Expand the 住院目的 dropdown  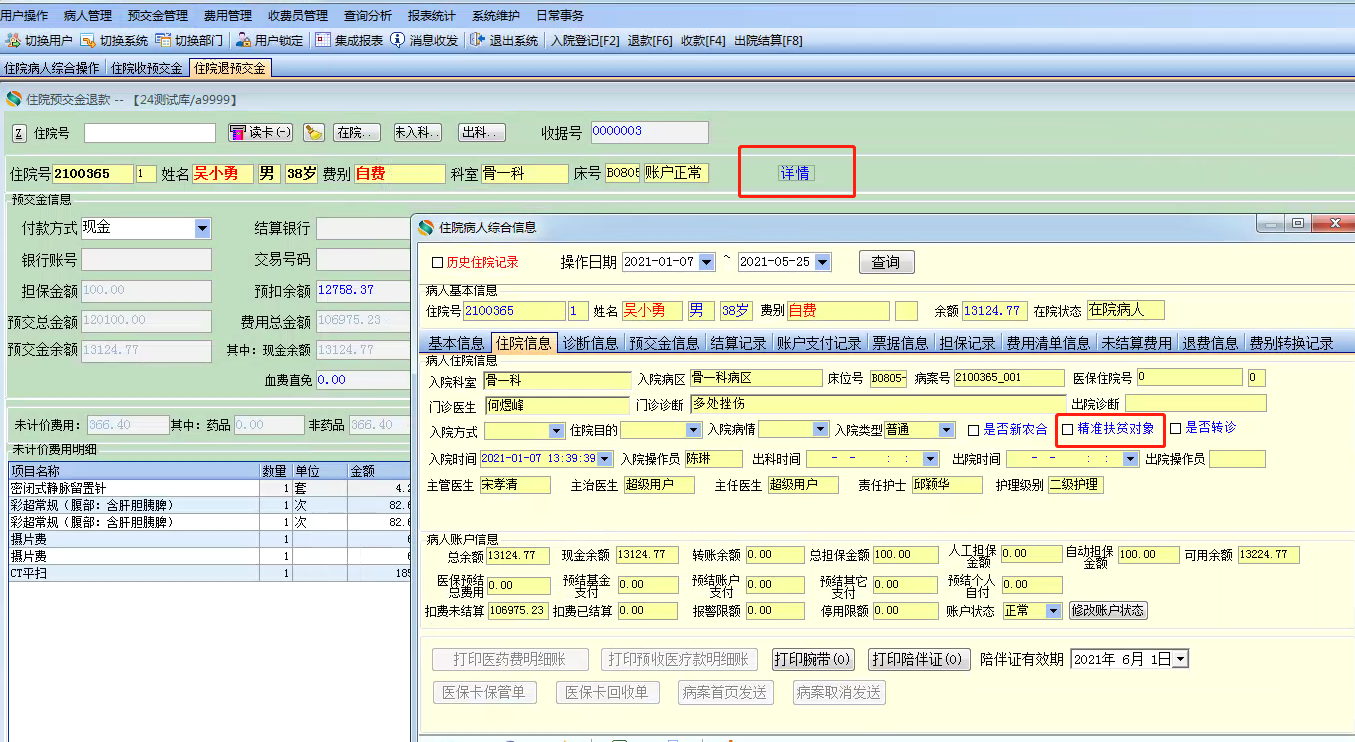(693, 430)
